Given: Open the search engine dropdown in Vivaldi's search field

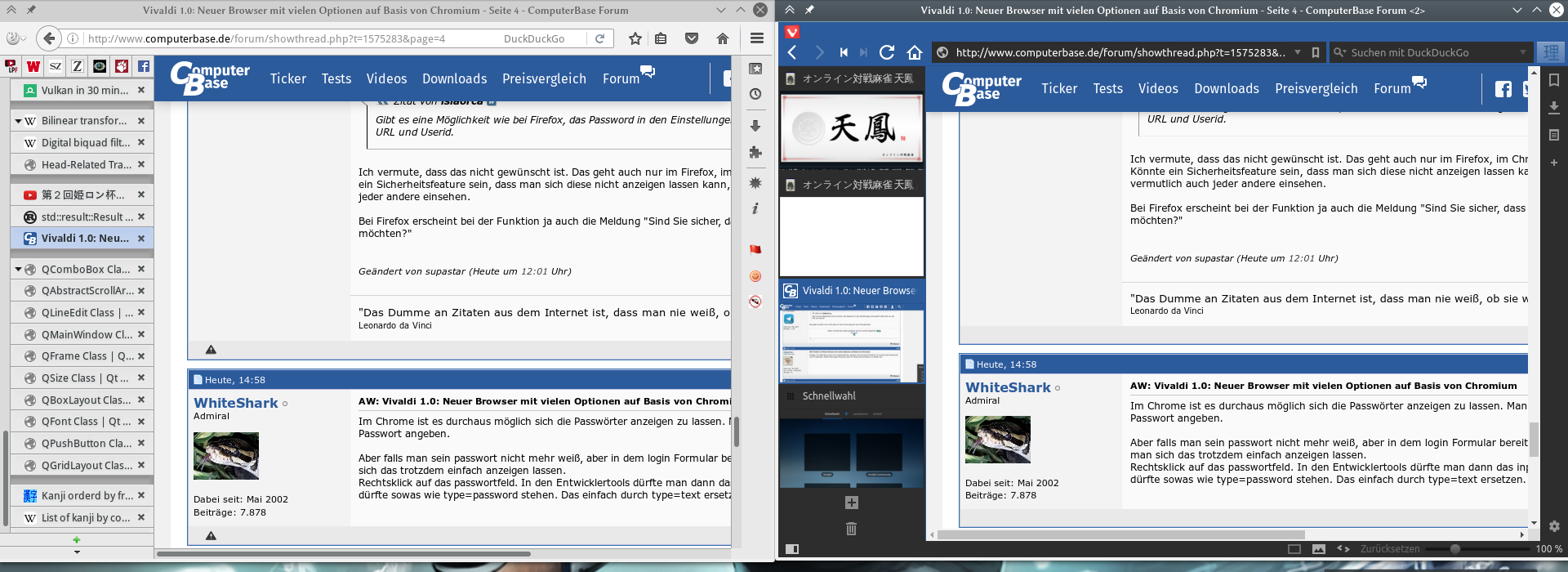Looking at the screenshot, I should click(x=1339, y=52).
